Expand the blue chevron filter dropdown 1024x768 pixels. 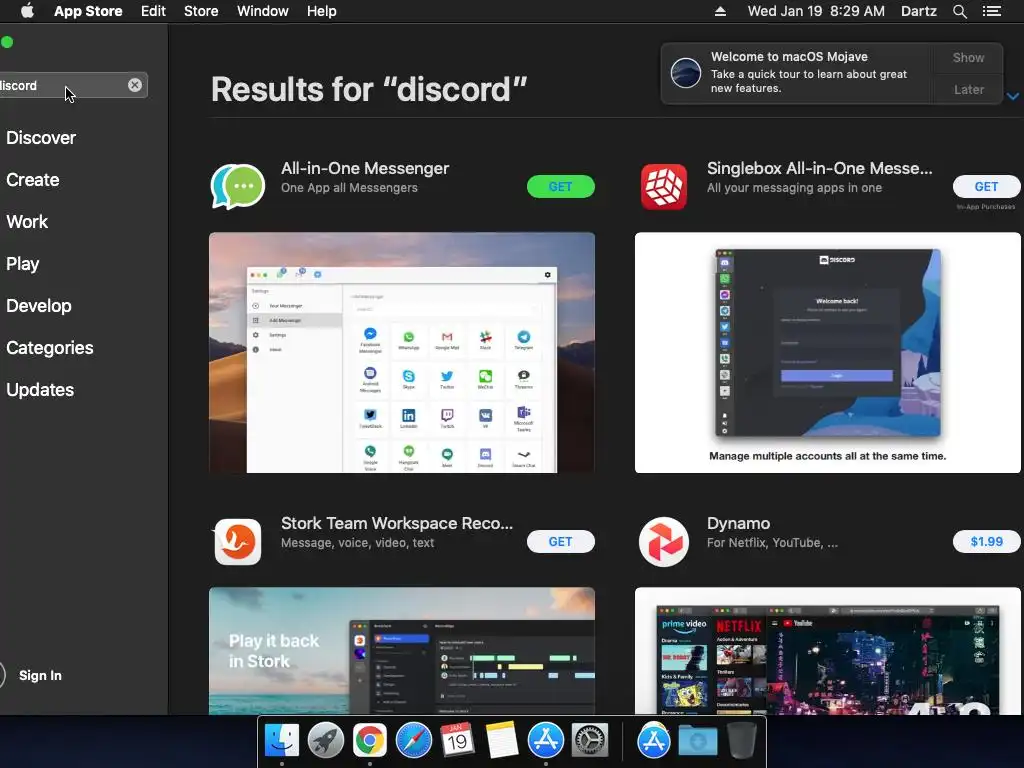coord(1012,96)
